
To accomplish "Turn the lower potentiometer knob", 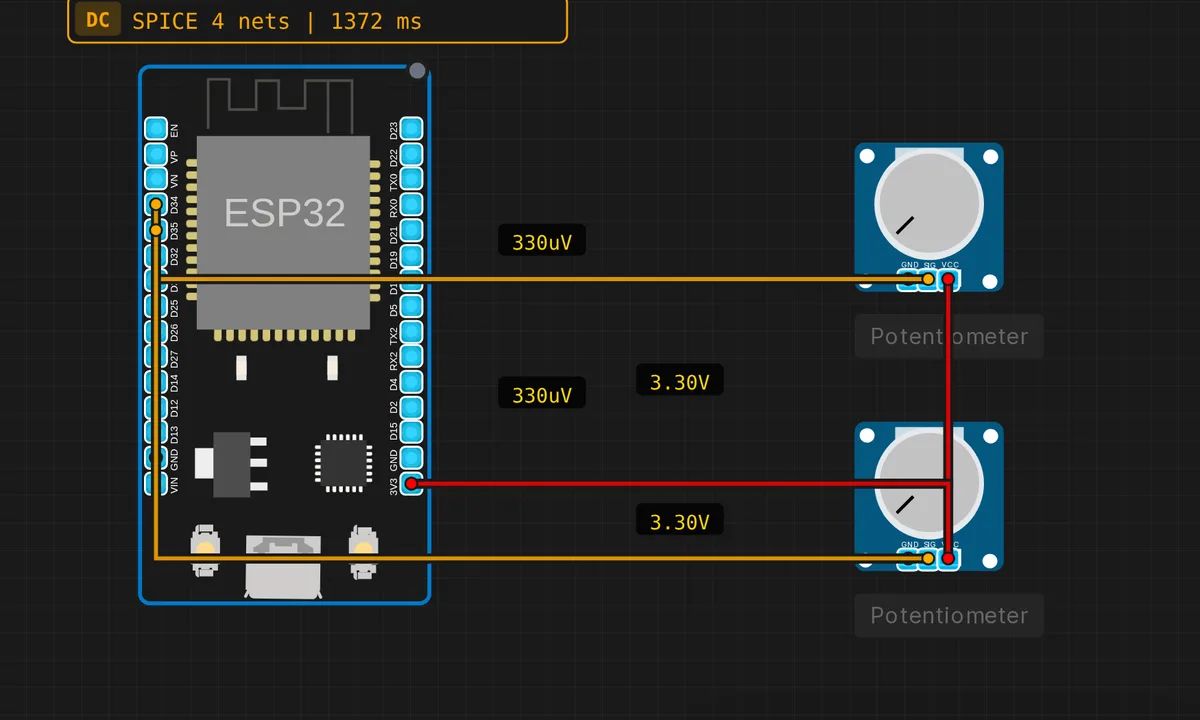I will 929,483.
